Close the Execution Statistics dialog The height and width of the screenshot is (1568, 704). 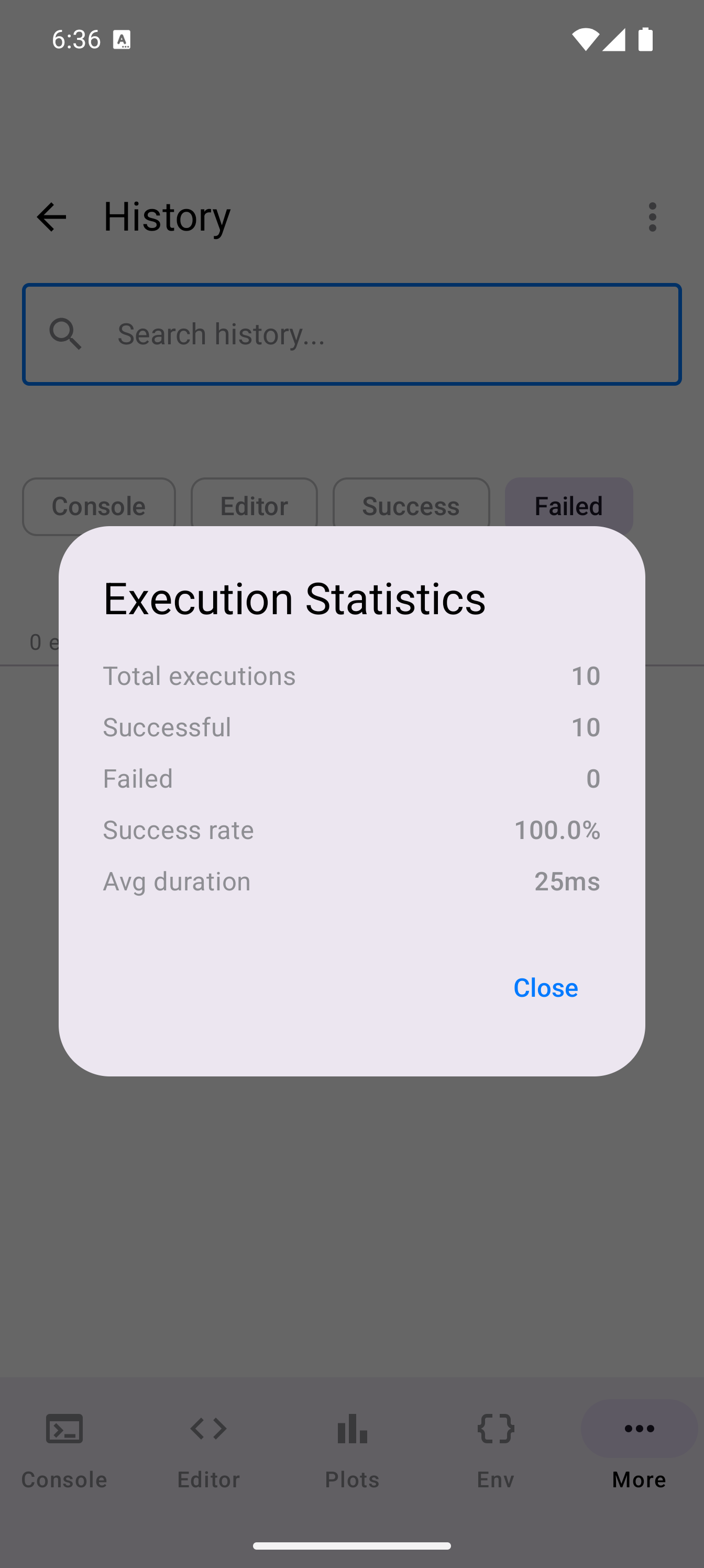pos(545,987)
